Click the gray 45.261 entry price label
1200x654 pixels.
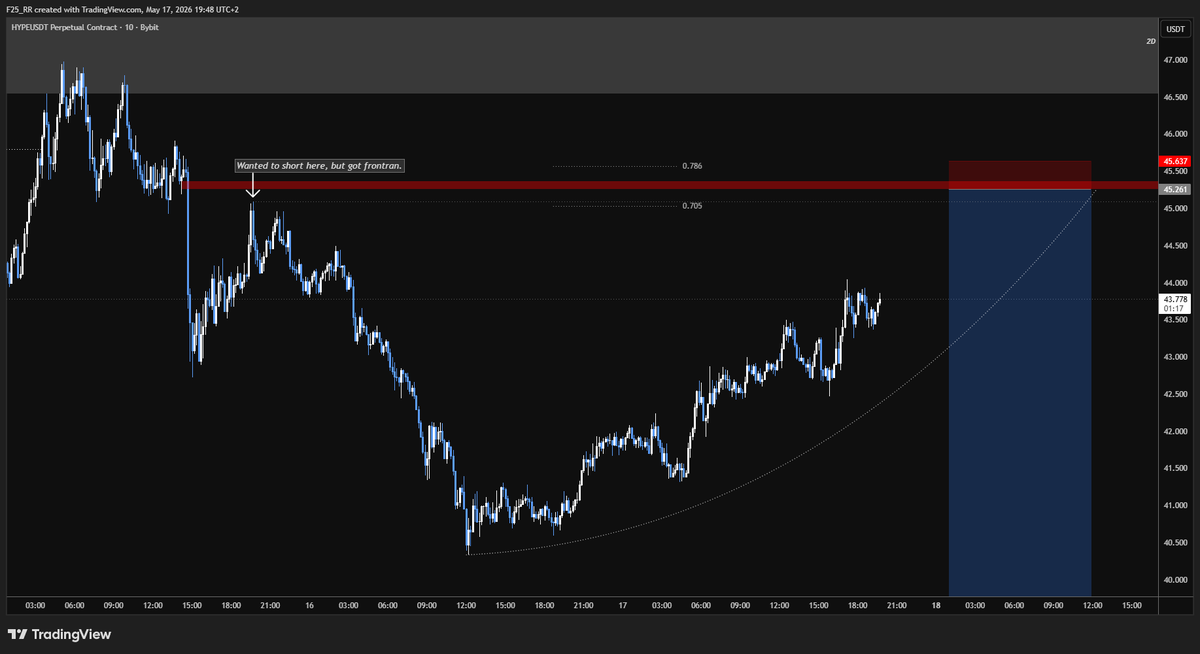pos(1174,189)
